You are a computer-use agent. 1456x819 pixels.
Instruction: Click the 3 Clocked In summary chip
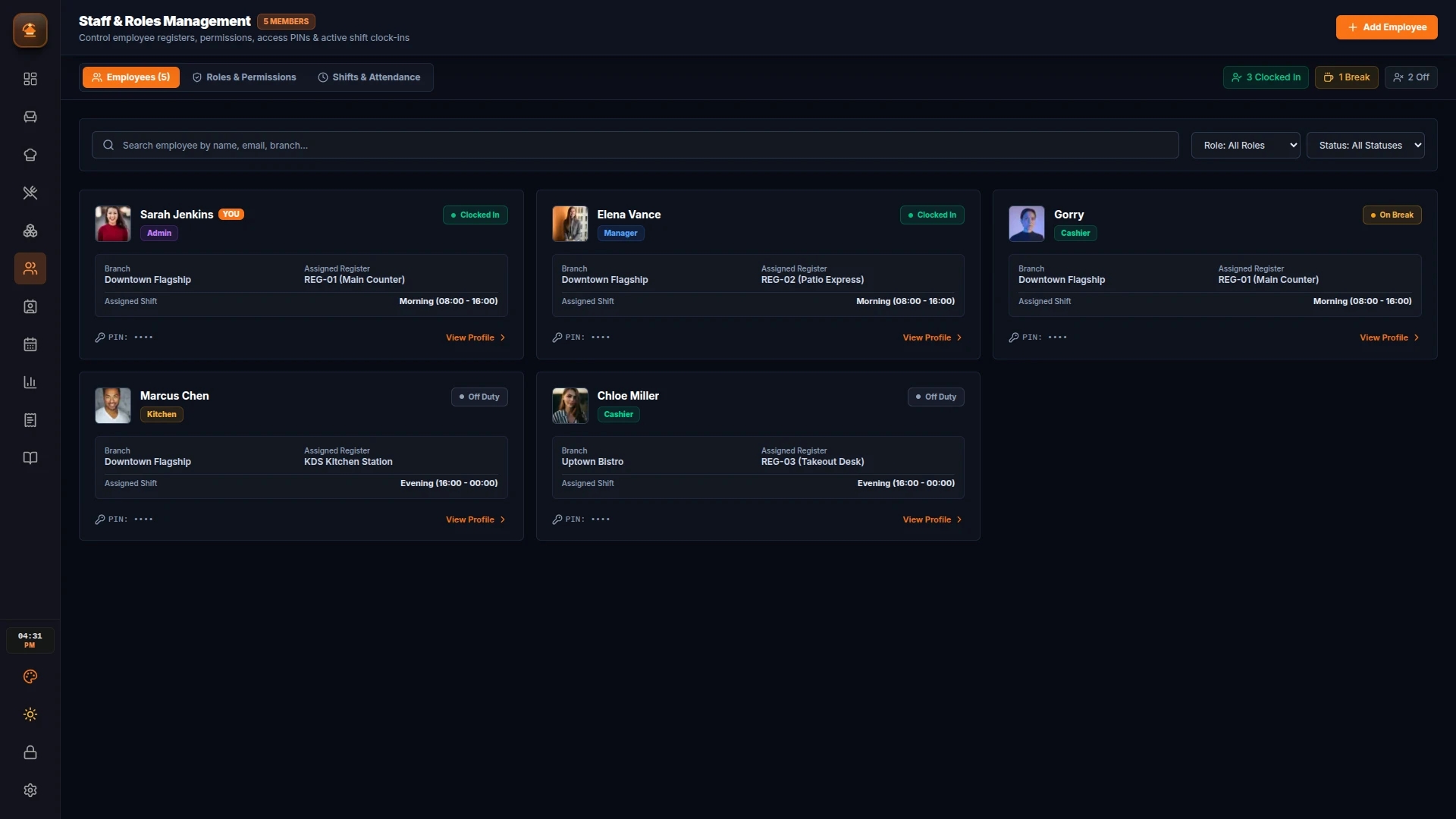(1266, 77)
